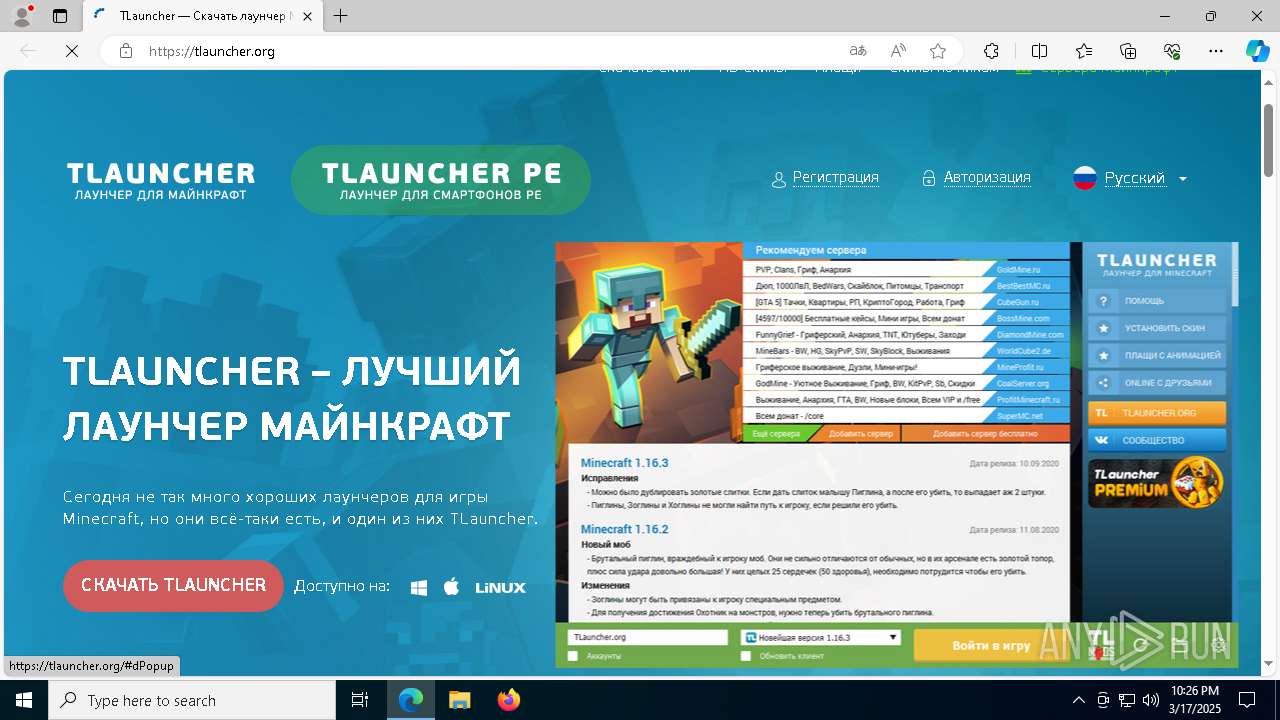Launch Firefox from the taskbar
This screenshot has height=720, width=1280.
[x=509, y=700]
